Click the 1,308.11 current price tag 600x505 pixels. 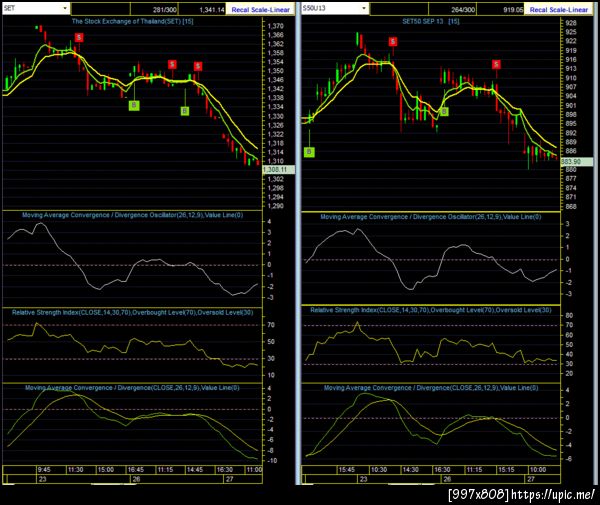[279, 169]
